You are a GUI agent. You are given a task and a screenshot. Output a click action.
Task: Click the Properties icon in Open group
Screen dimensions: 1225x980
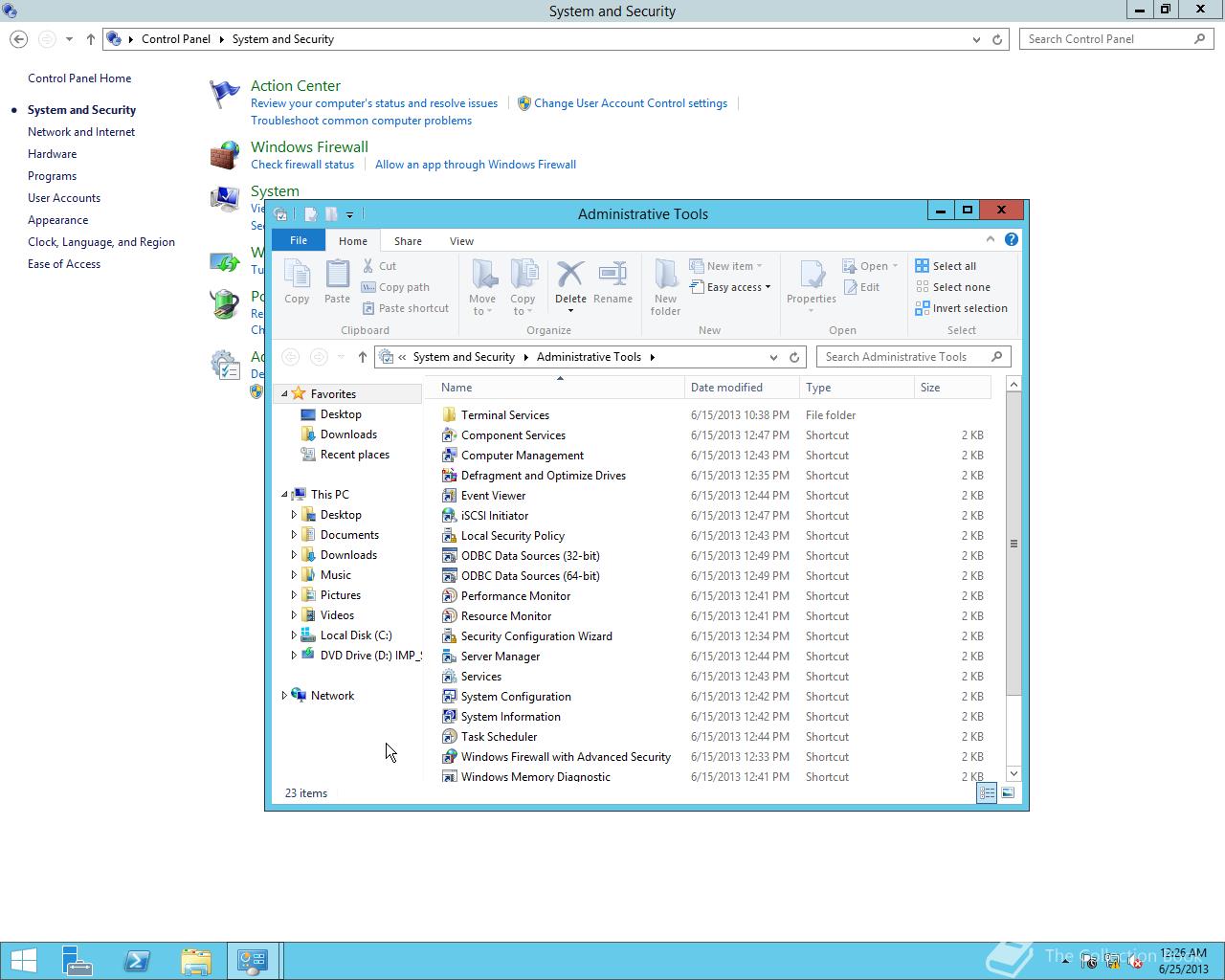tap(812, 275)
